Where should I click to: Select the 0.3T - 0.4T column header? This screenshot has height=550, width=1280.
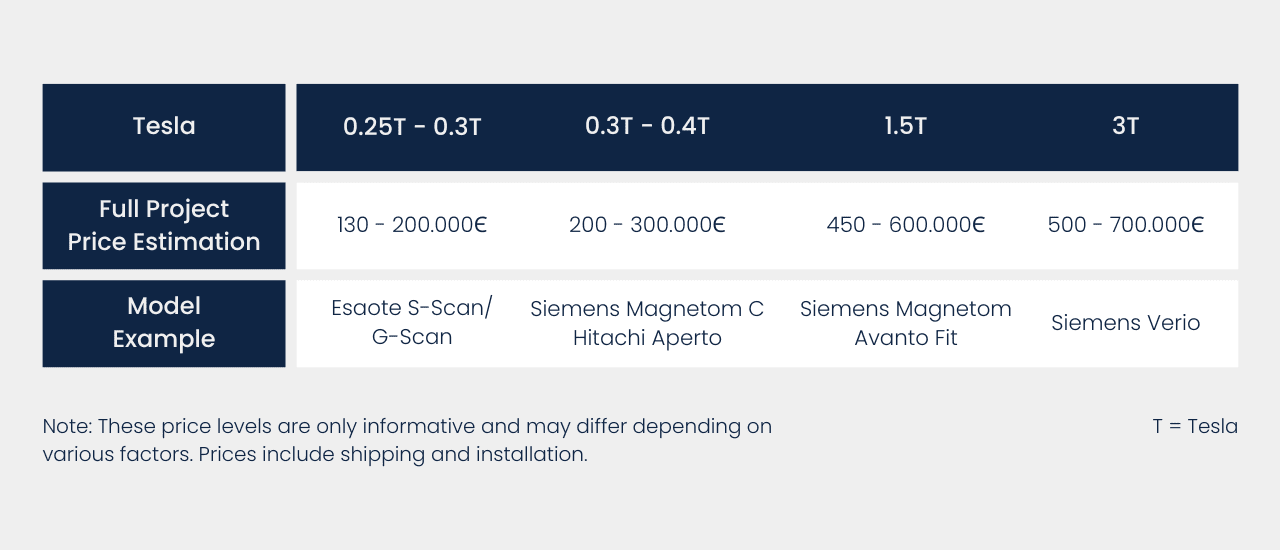tap(647, 127)
